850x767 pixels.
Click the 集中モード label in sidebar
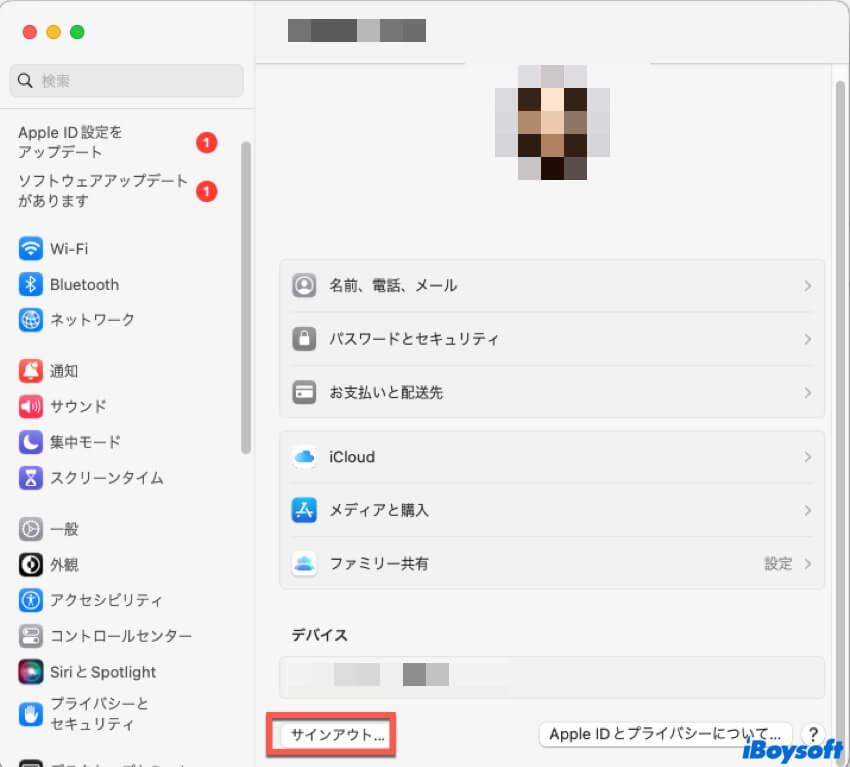point(85,442)
